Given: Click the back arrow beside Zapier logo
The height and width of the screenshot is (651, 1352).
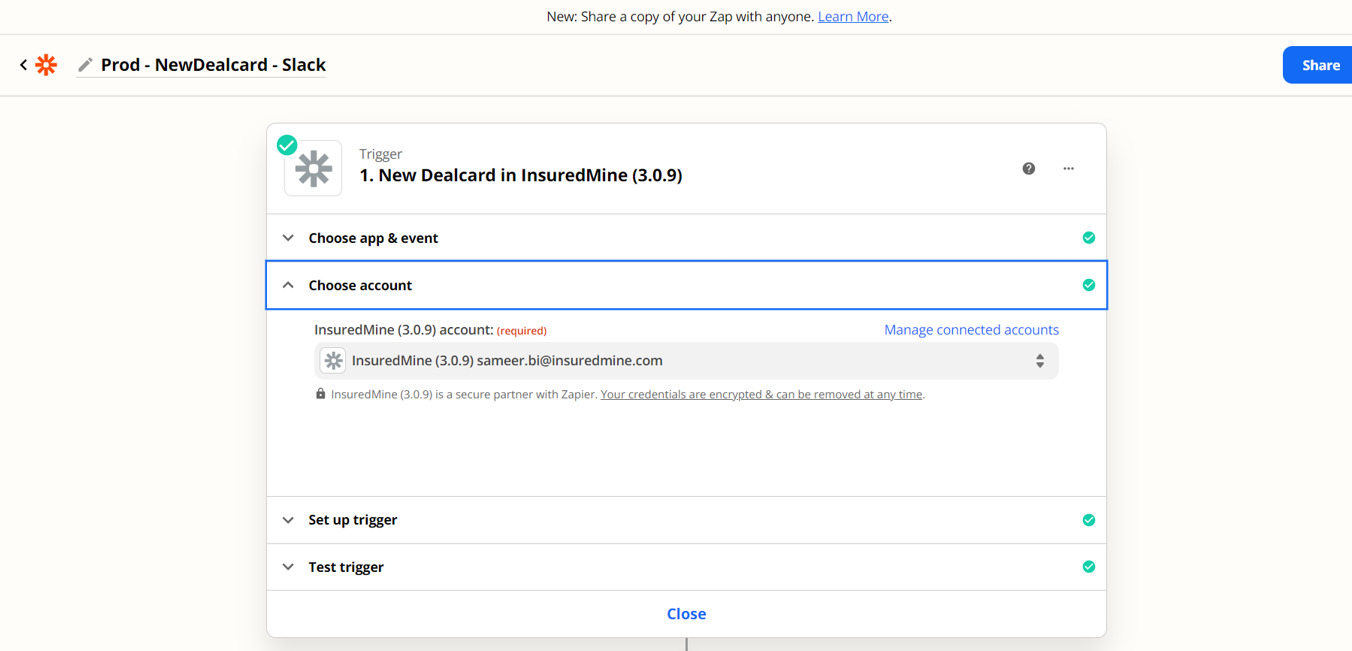Looking at the screenshot, I should pyautogui.click(x=23, y=65).
